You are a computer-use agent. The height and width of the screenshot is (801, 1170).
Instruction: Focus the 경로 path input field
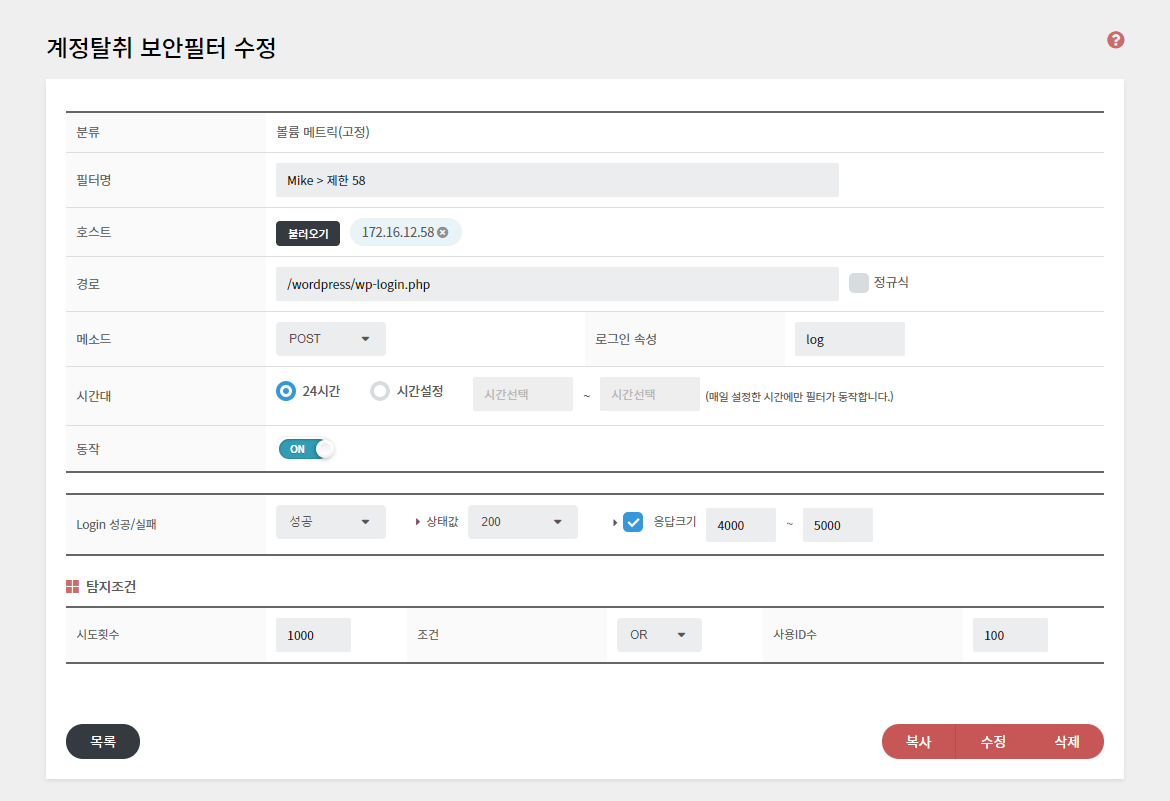[557, 284]
